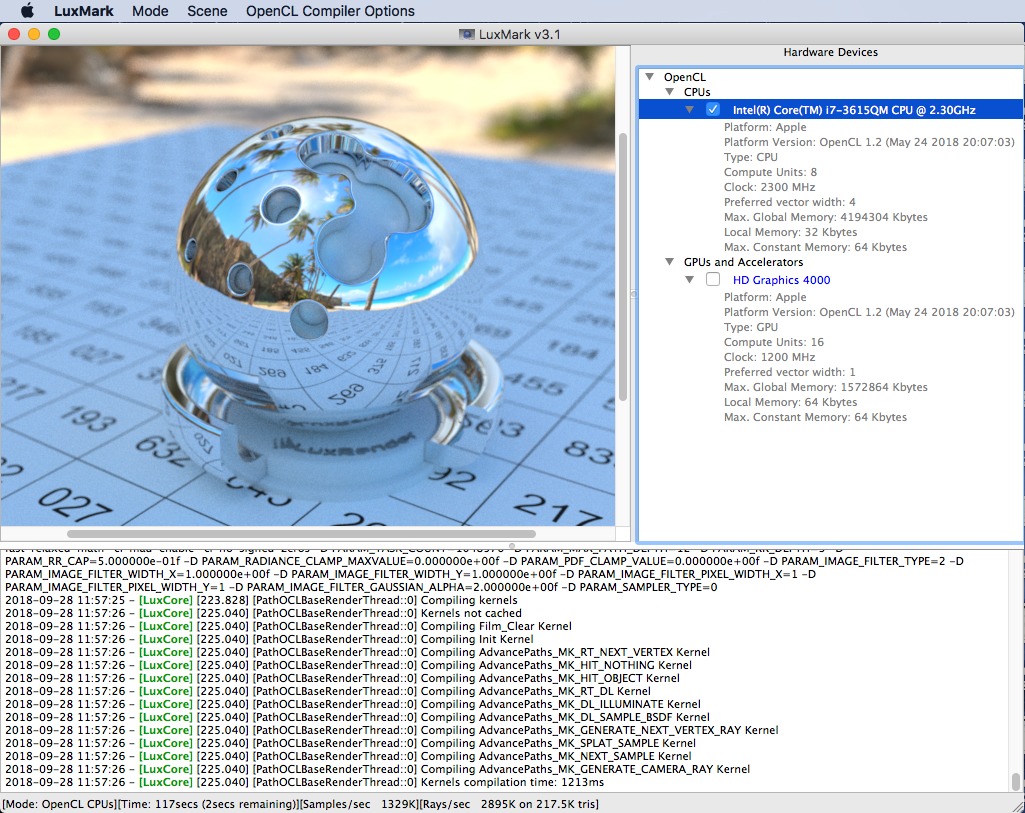Open the Apple menu
The image size is (1025, 813).
[x=27, y=10]
